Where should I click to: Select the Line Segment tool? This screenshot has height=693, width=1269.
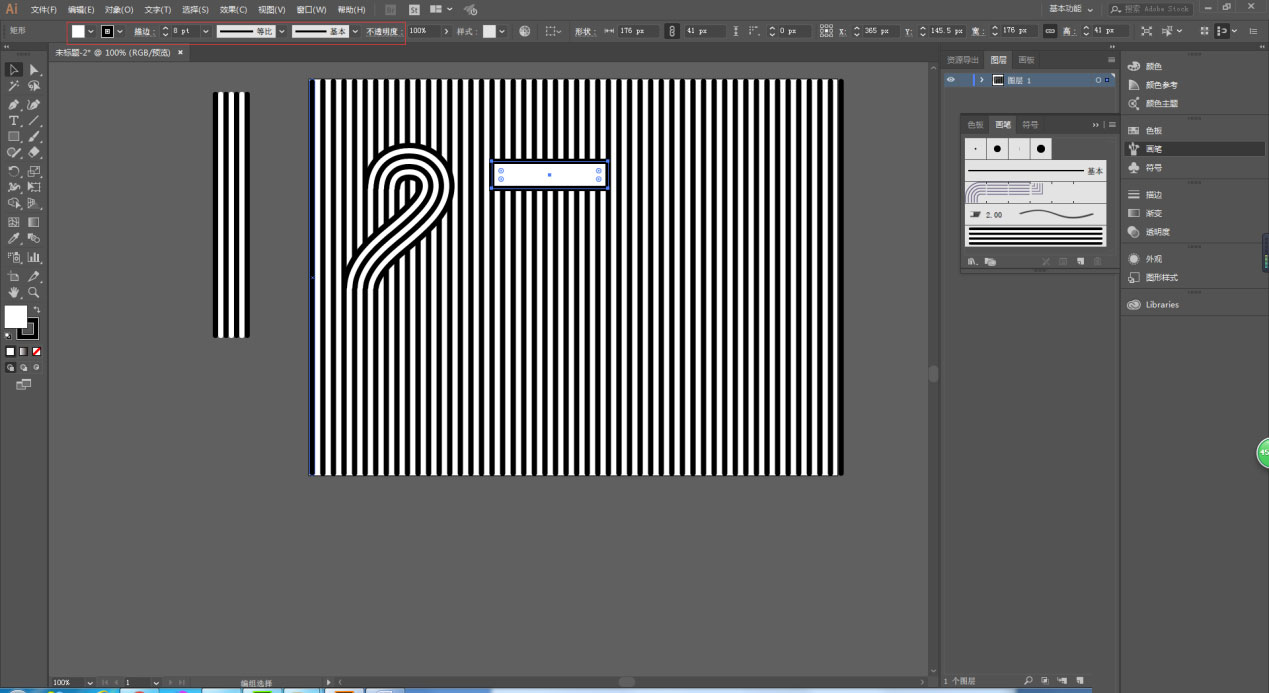34,120
